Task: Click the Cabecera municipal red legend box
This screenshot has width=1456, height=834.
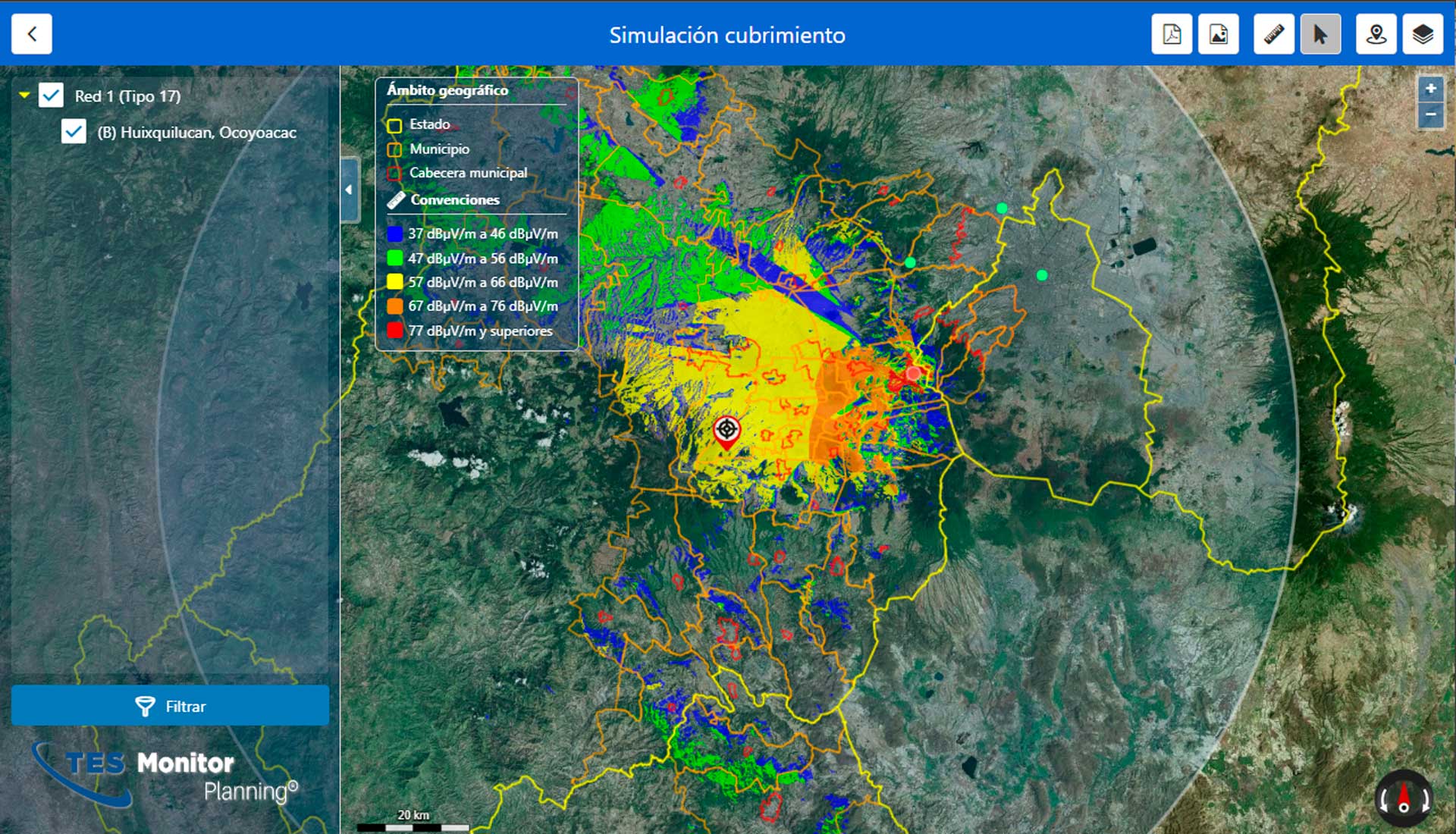Action: point(394,174)
